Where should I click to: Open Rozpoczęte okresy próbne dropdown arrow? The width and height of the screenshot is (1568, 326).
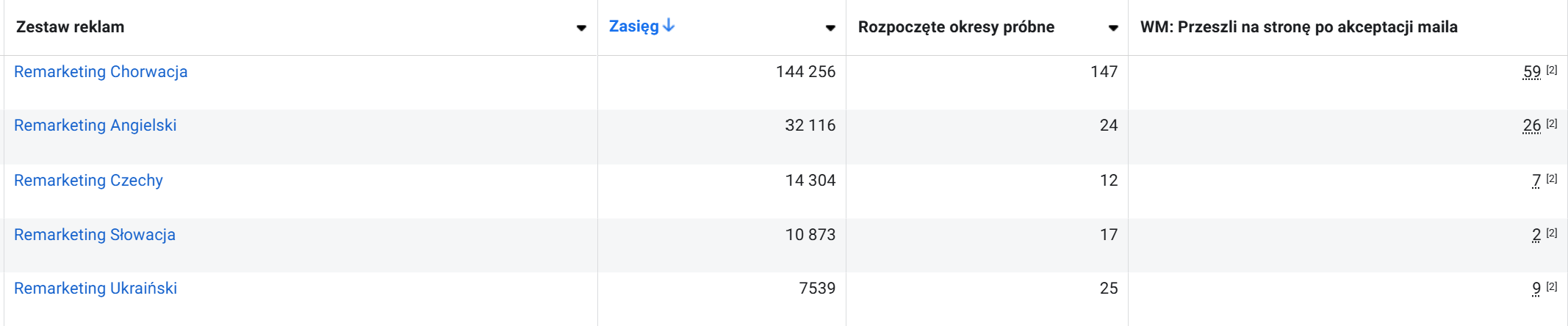click(1113, 28)
